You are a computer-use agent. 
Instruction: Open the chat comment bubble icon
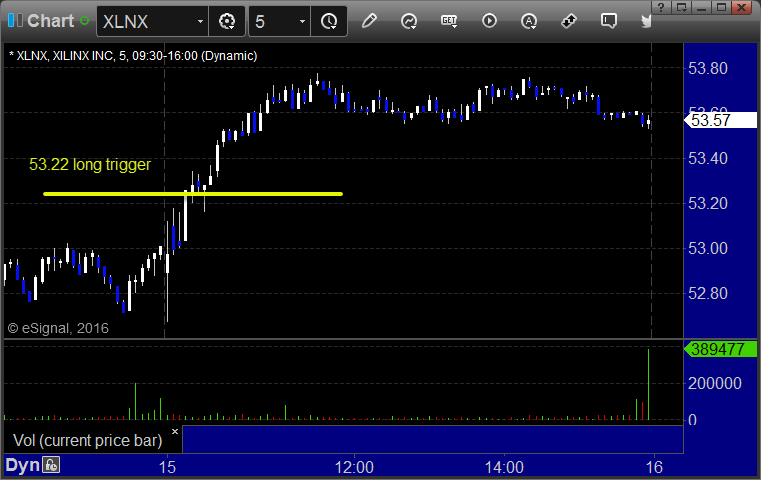tap(609, 21)
